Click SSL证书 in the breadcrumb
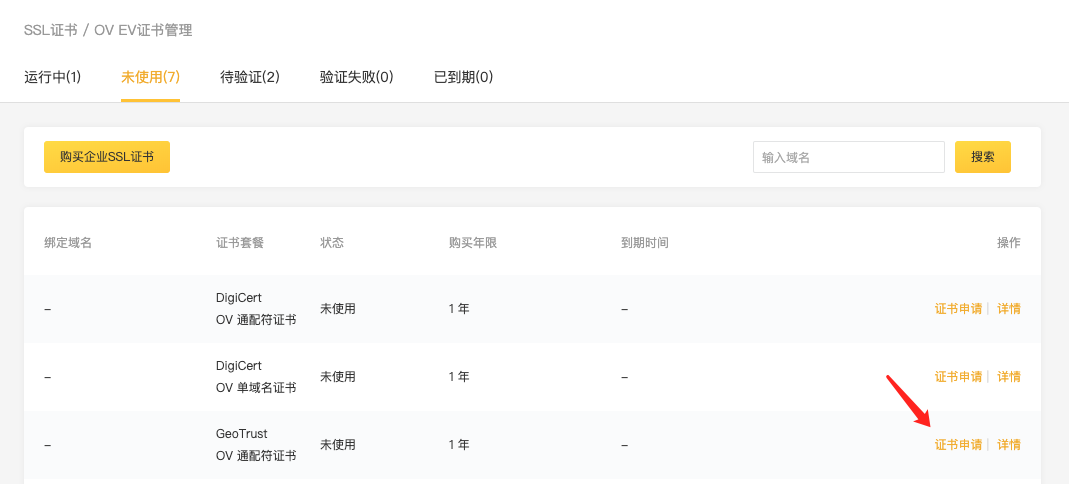Viewport: 1069px width, 484px height. pos(50,30)
